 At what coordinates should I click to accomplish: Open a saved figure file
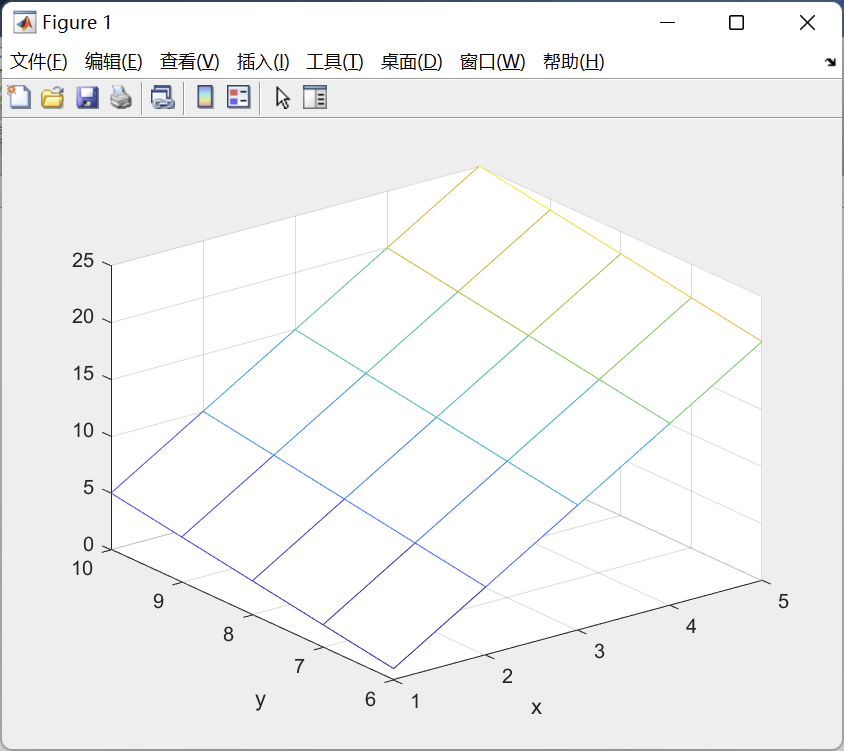pos(52,97)
